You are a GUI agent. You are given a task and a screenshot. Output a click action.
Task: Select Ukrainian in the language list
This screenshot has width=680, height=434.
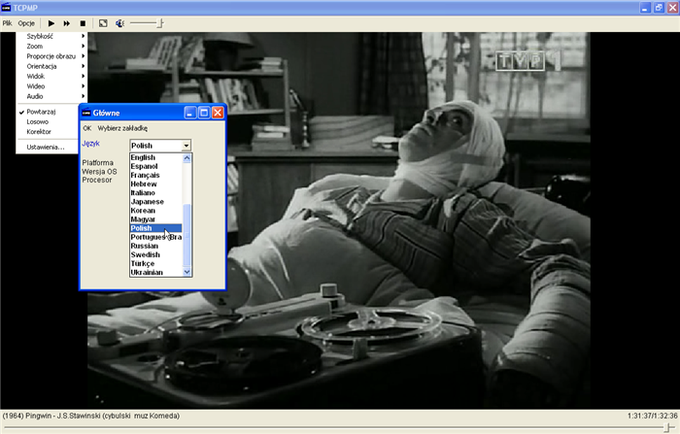click(156, 272)
